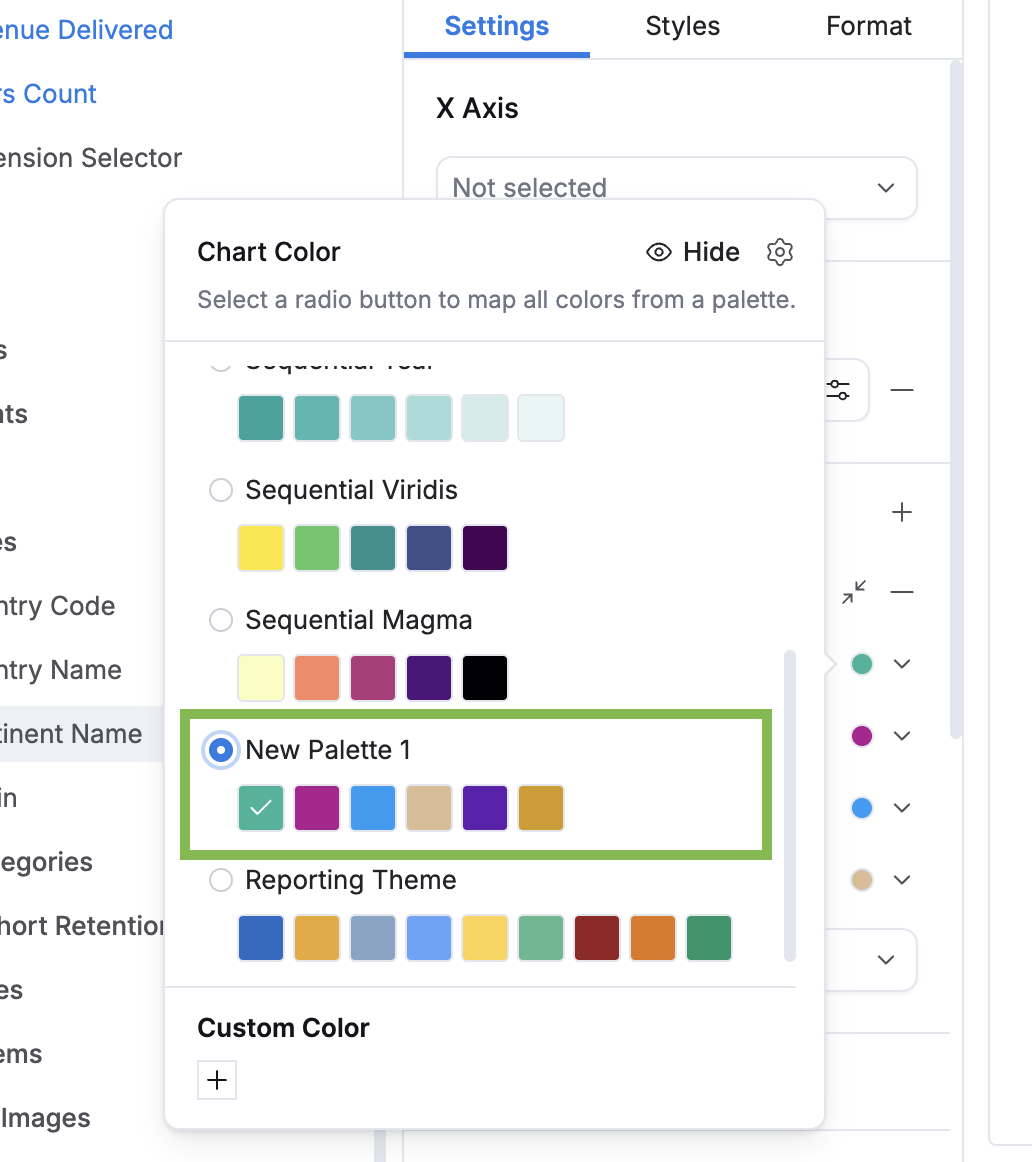Switch to the Styles tab
This screenshot has width=1032, height=1162.
(682, 26)
